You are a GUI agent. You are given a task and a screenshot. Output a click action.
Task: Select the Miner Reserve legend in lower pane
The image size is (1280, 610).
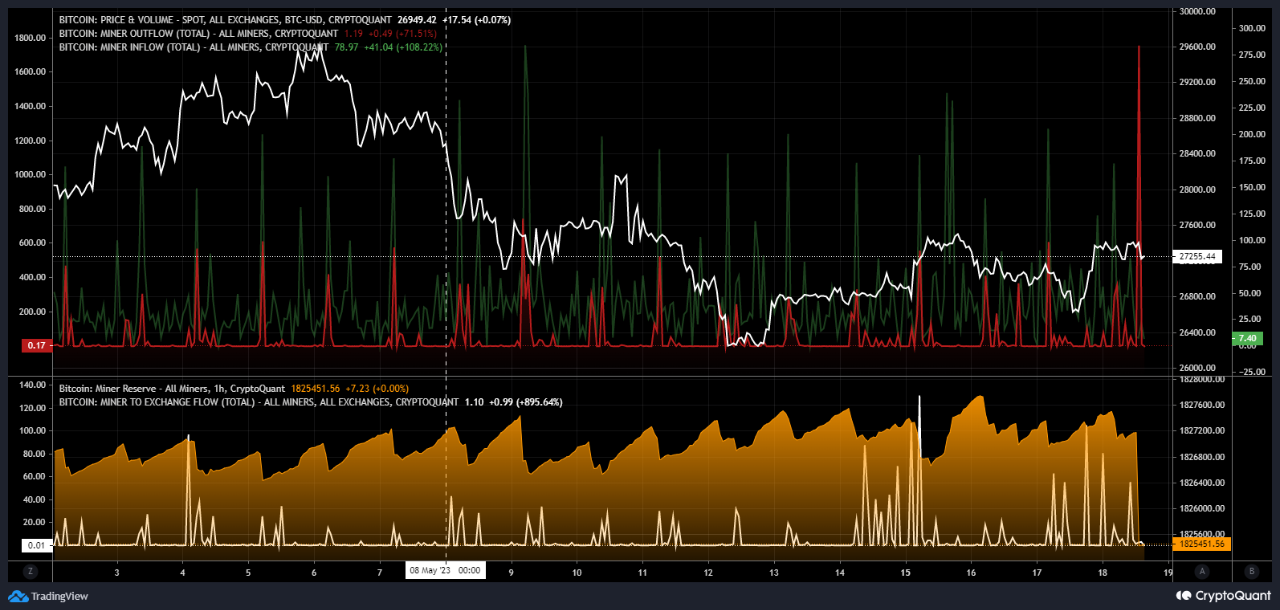172,388
